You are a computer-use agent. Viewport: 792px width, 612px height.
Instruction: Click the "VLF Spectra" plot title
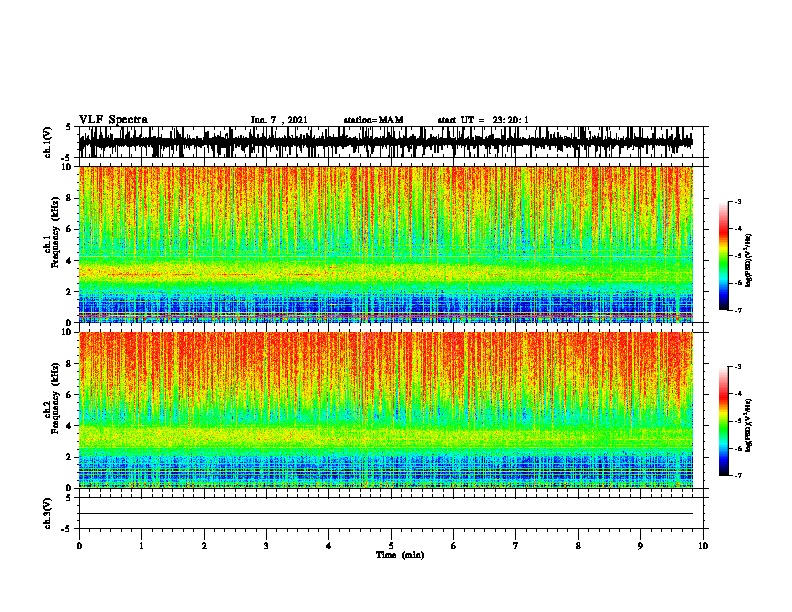tap(113, 120)
